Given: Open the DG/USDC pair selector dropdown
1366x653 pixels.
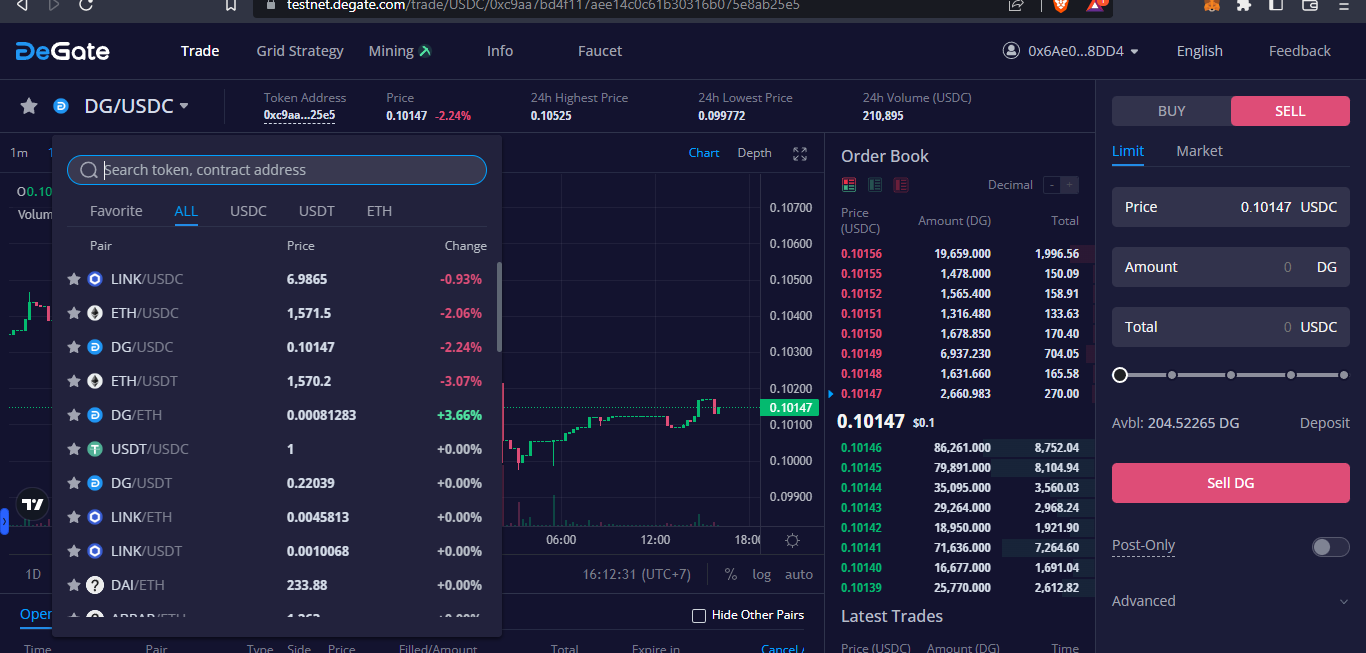Looking at the screenshot, I should [136, 106].
